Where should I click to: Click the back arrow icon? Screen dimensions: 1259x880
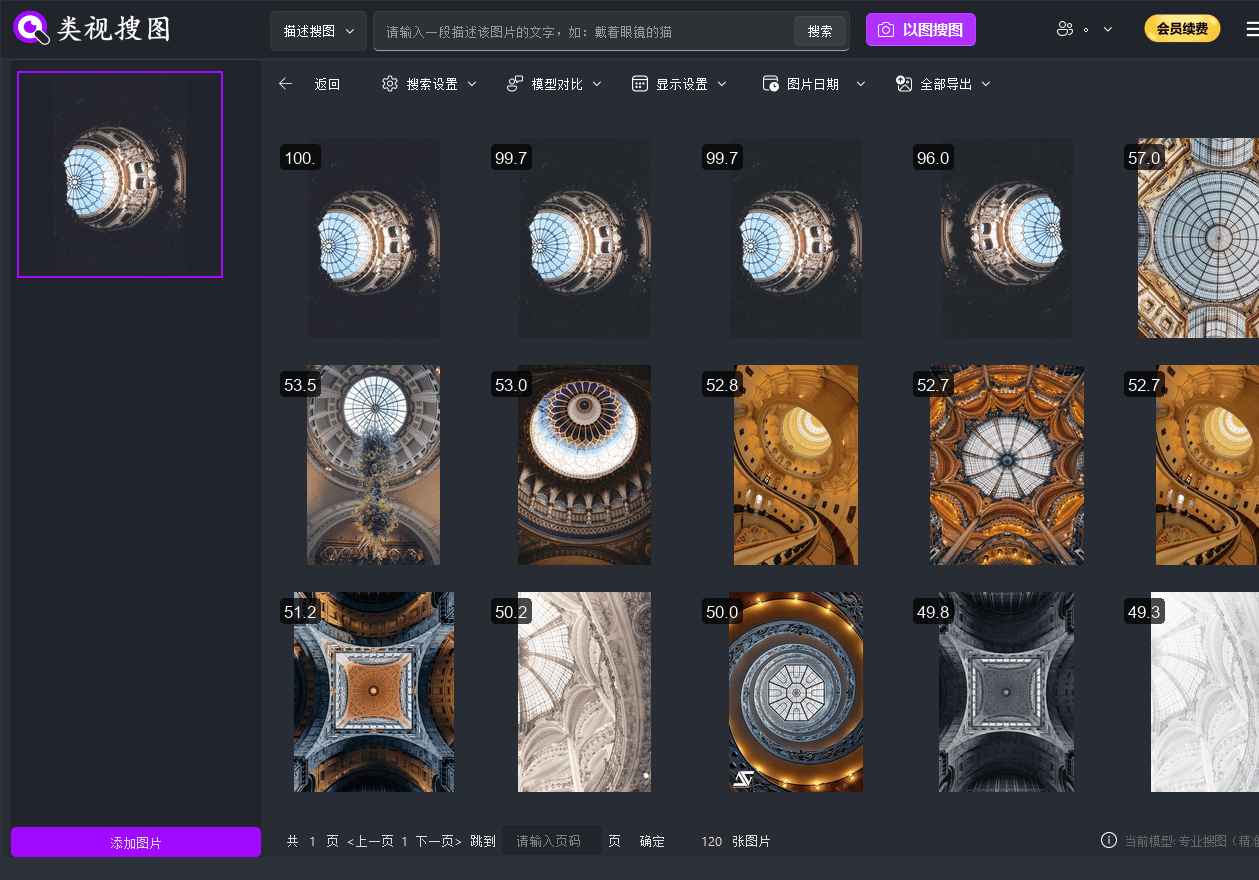[286, 84]
